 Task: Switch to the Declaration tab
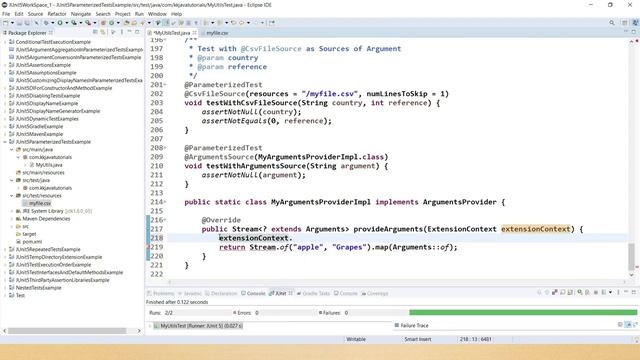tap(221, 293)
